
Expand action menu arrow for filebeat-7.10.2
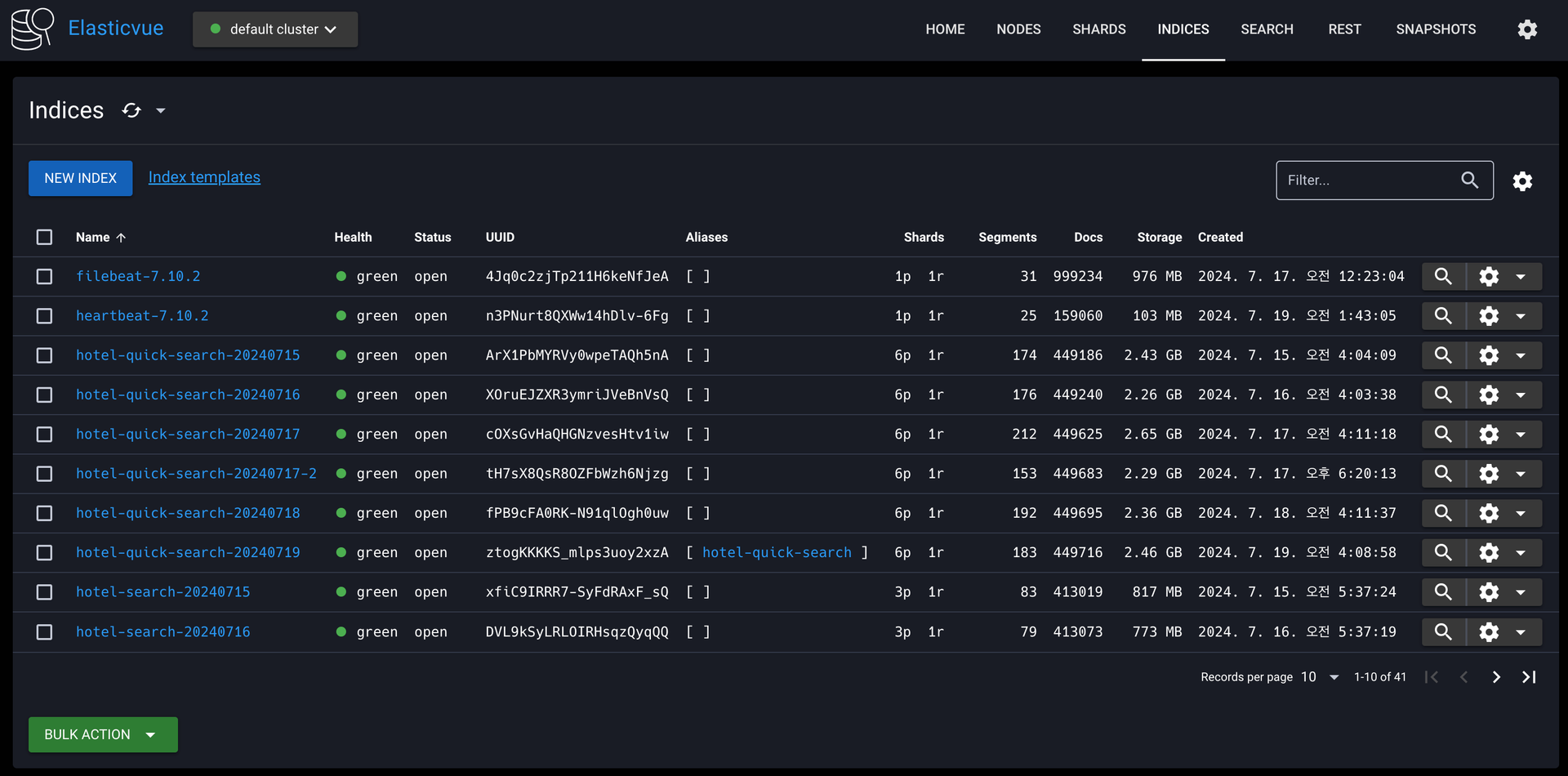(1521, 276)
